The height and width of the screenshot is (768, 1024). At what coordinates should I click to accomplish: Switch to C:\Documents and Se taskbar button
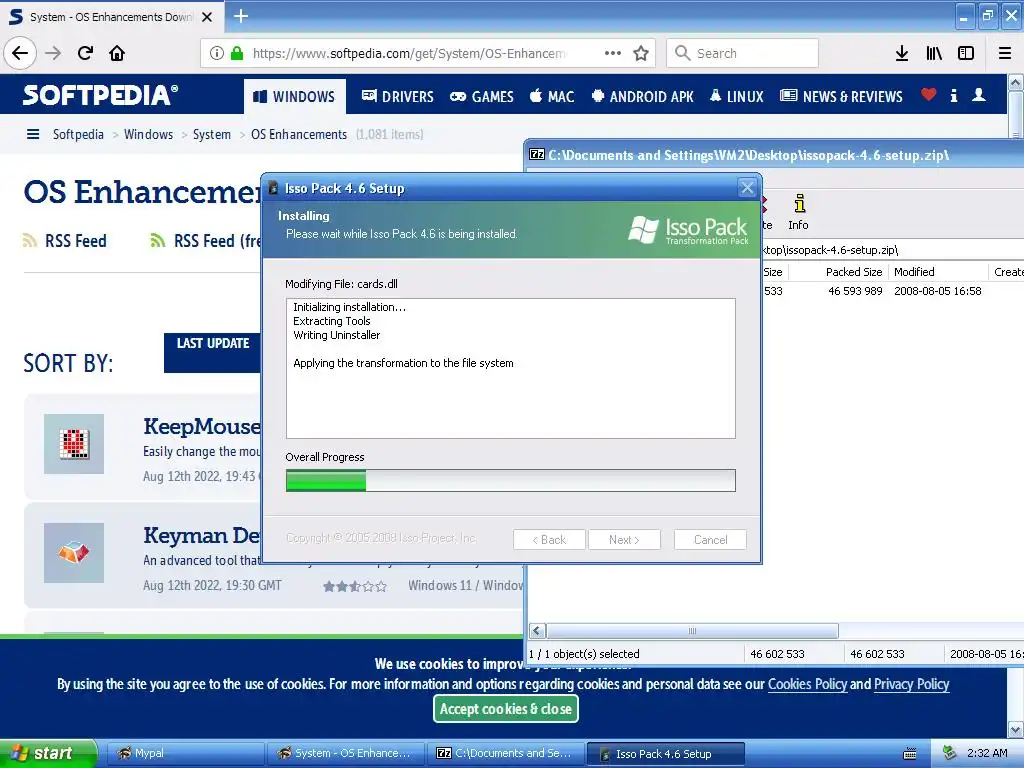pyautogui.click(x=506, y=754)
